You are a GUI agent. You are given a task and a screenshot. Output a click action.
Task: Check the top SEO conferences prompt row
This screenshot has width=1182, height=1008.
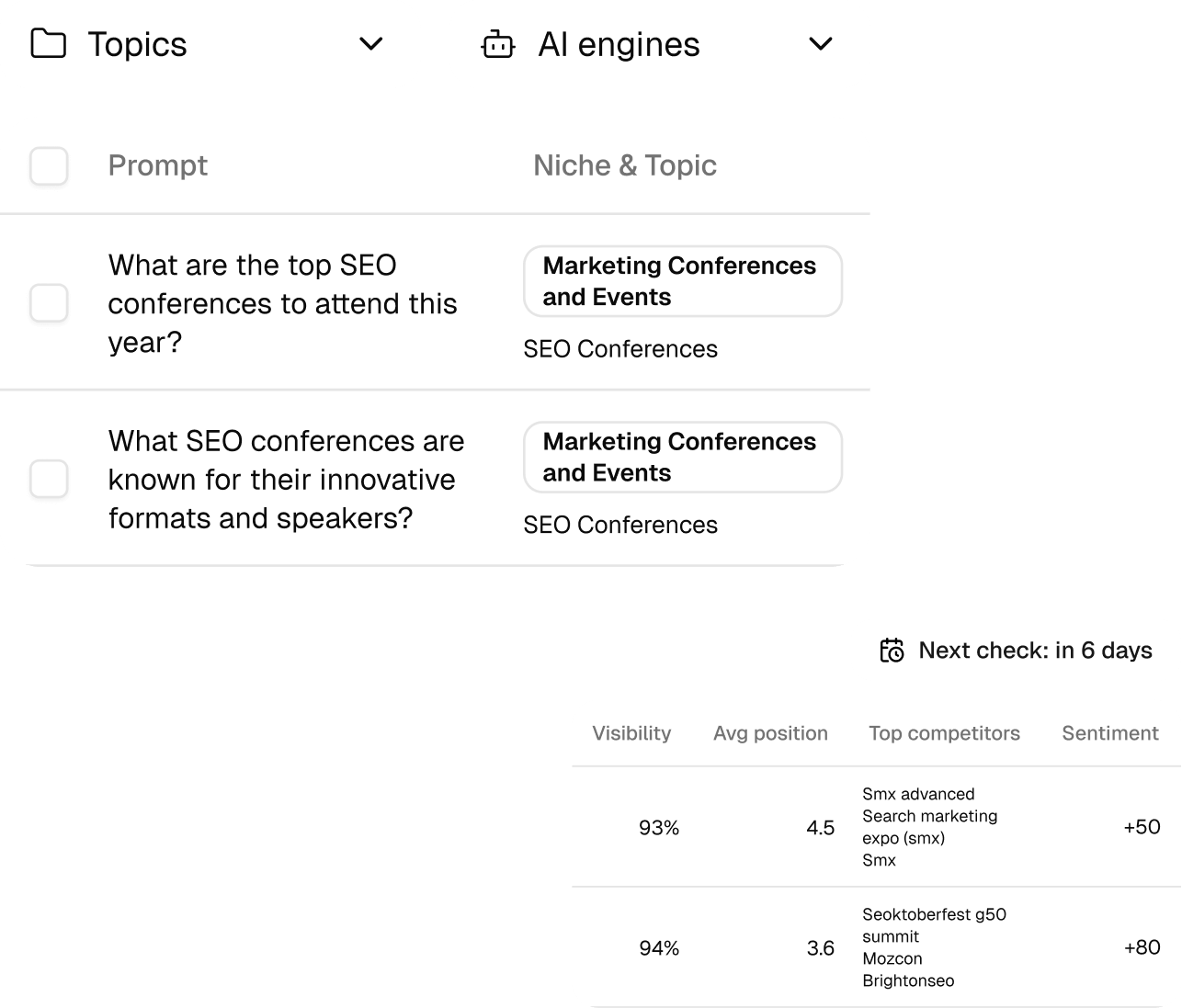[x=49, y=303]
